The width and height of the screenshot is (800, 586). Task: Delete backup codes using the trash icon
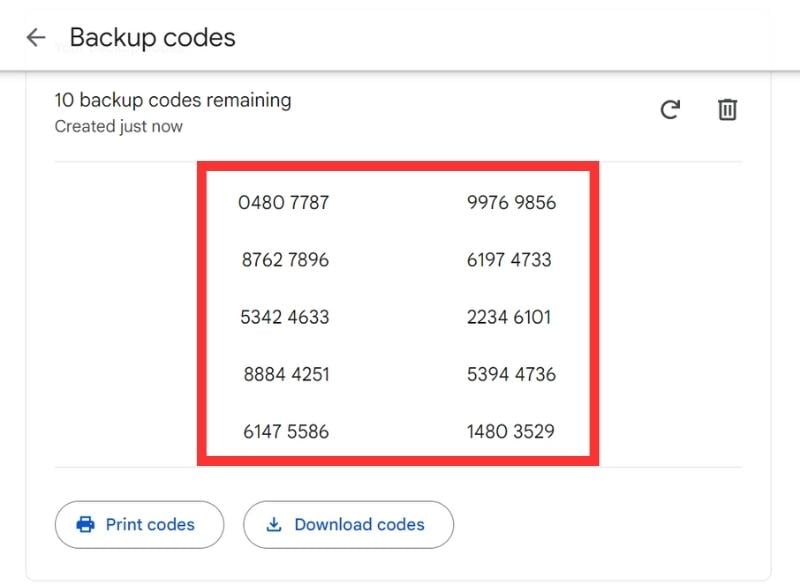click(728, 109)
